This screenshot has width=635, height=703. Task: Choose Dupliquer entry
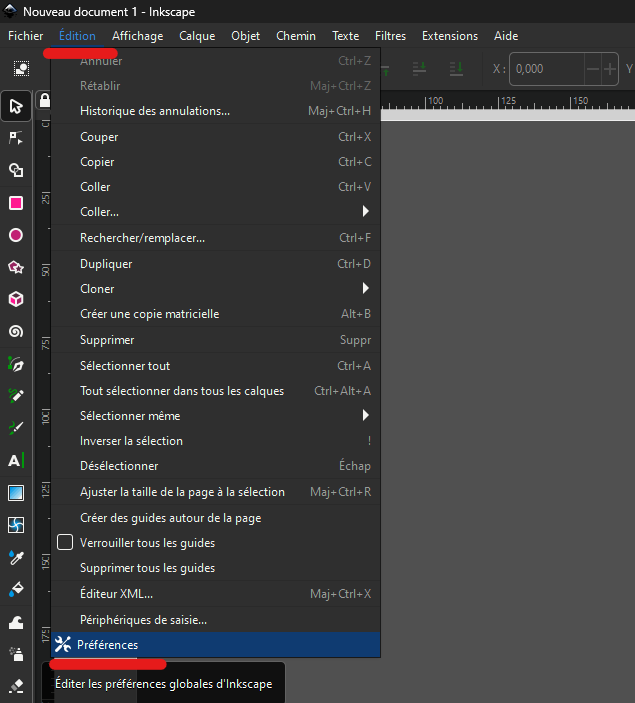216,264
